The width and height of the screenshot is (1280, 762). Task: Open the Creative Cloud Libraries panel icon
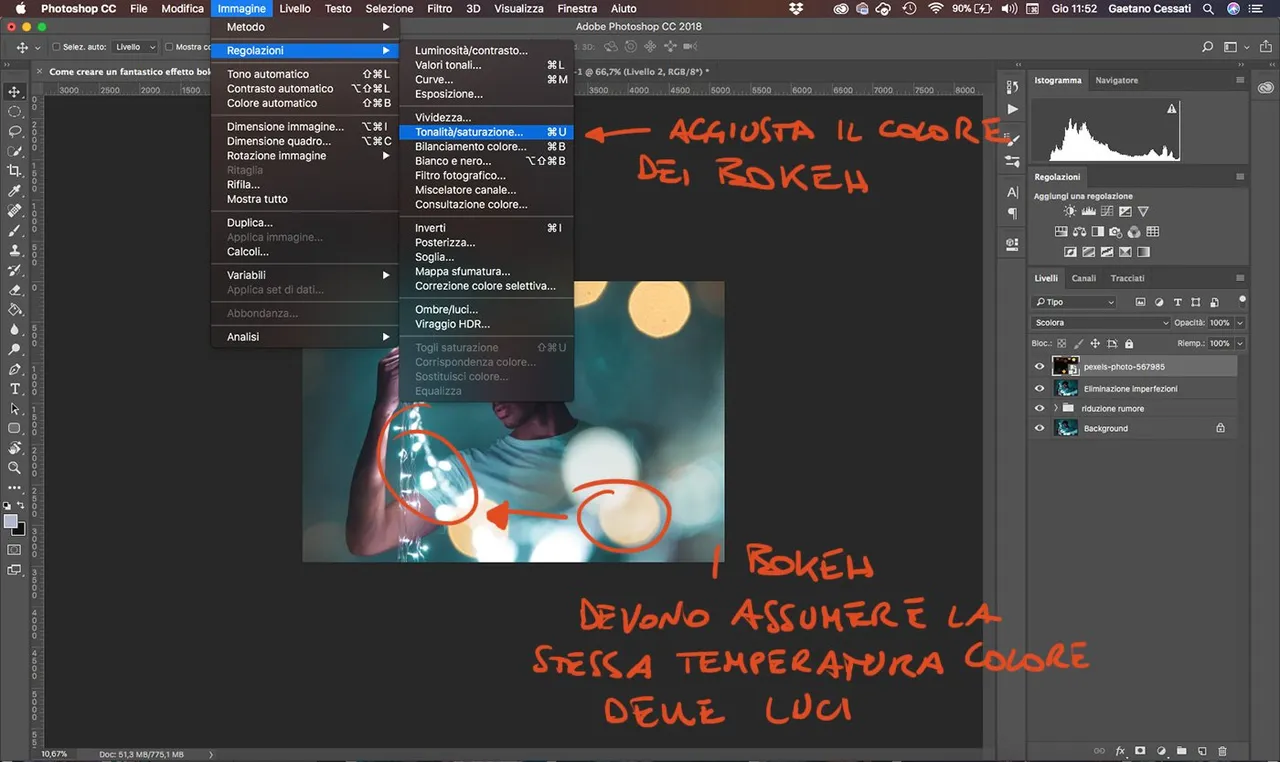pyautogui.click(x=1266, y=88)
